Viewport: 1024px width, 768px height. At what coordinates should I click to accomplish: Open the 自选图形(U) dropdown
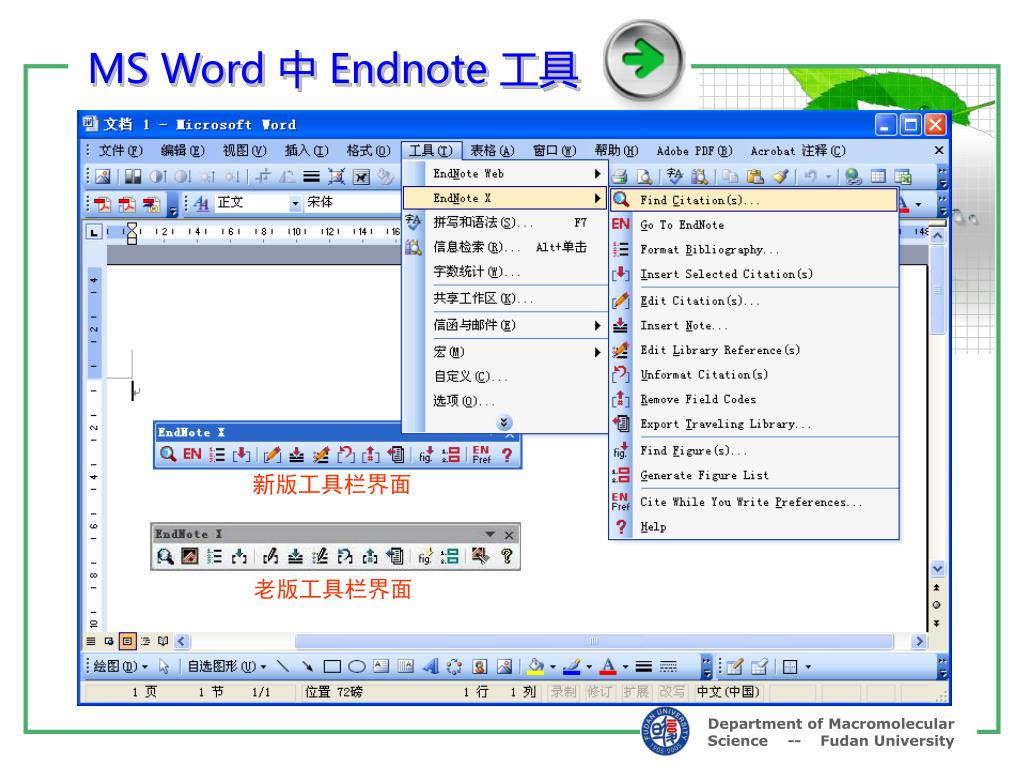point(227,667)
